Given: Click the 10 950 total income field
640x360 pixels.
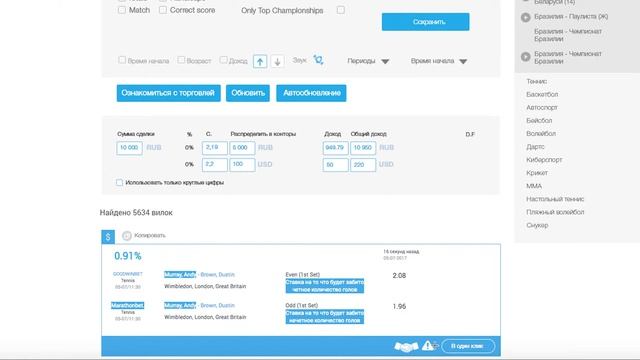Looking at the screenshot, I should click(363, 148).
